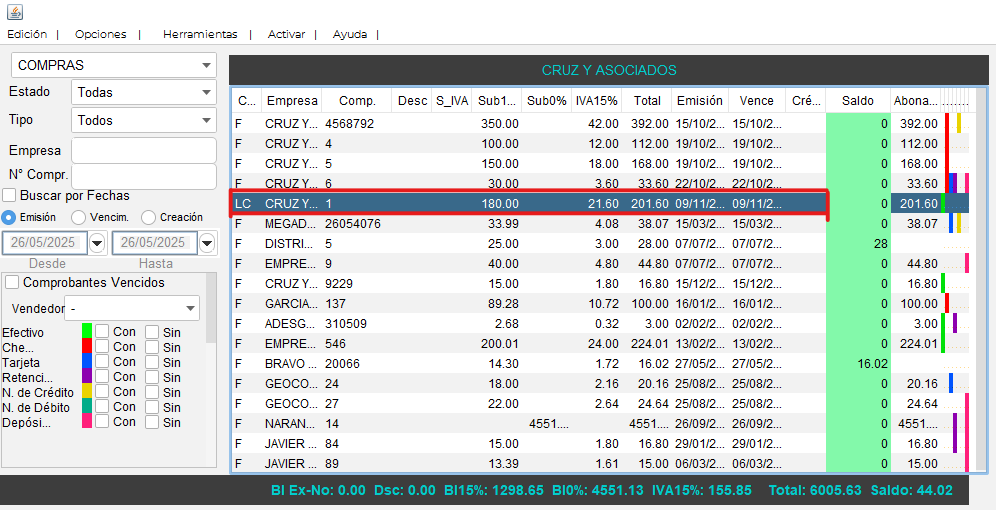The image size is (996, 510).
Task: Select the Creación radio button
Action: point(149,217)
